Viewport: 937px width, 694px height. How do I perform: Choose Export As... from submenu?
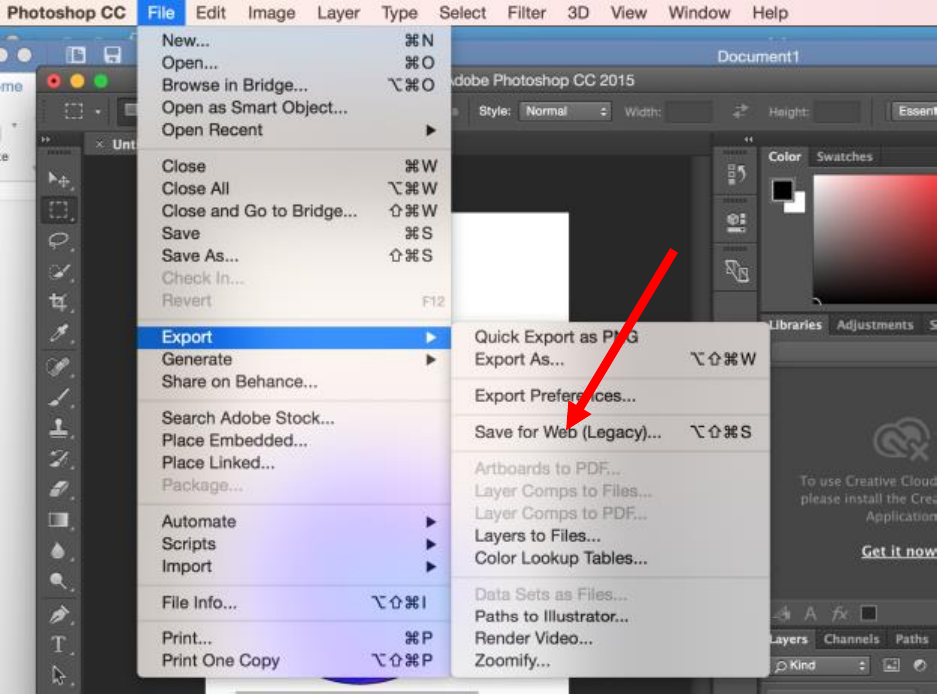click(x=611, y=359)
